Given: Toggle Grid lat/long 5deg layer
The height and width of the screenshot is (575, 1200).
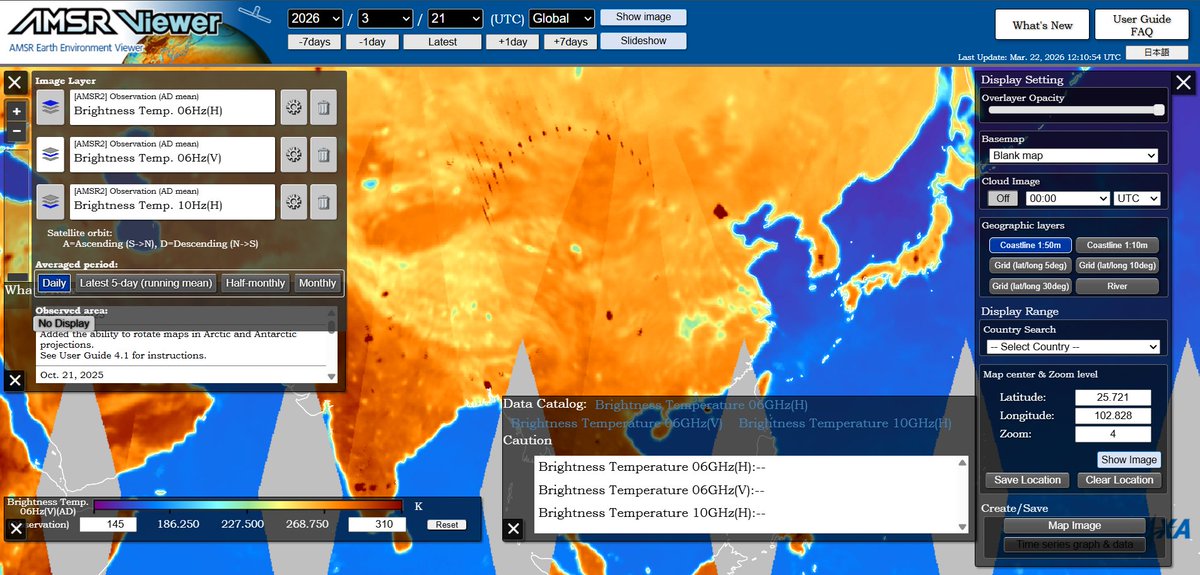Looking at the screenshot, I should tap(1030, 265).
